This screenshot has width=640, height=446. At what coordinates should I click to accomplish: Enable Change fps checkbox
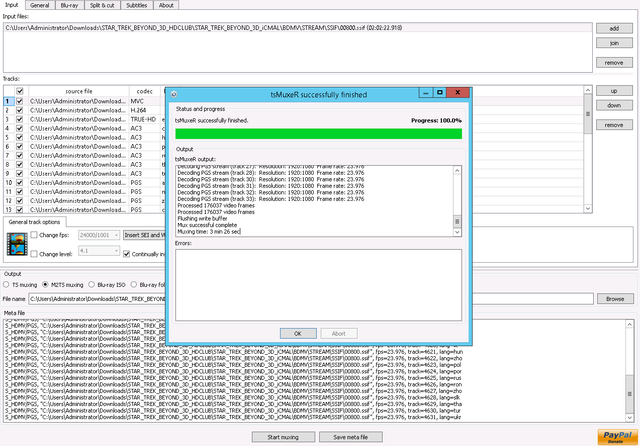(x=34, y=235)
